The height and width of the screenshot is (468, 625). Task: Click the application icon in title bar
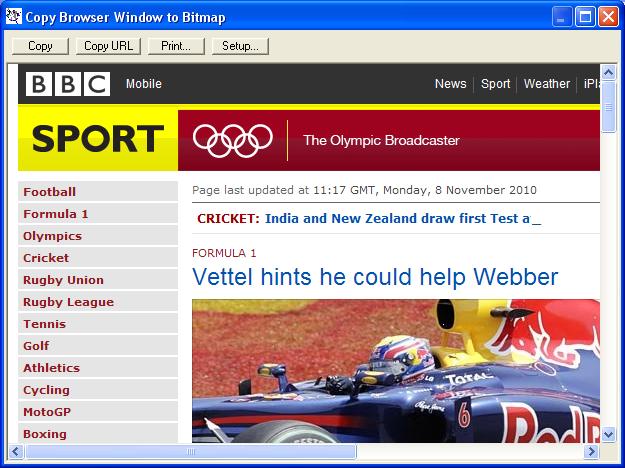(x=14, y=17)
